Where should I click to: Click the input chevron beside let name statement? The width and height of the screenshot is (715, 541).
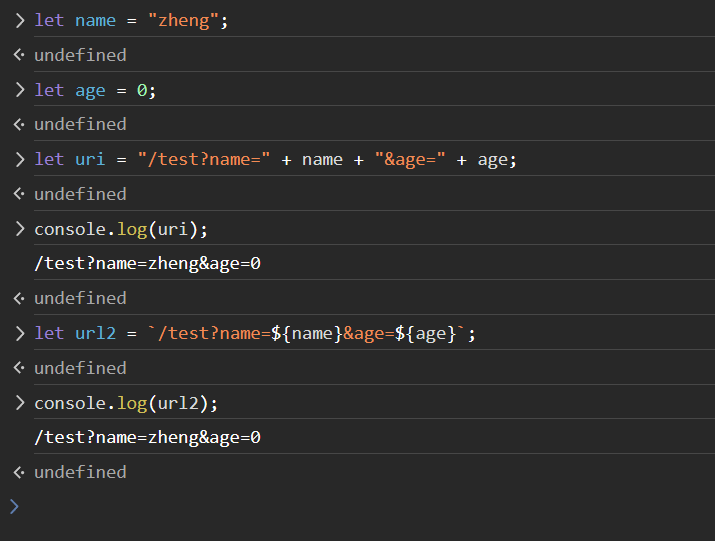point(19,20)
